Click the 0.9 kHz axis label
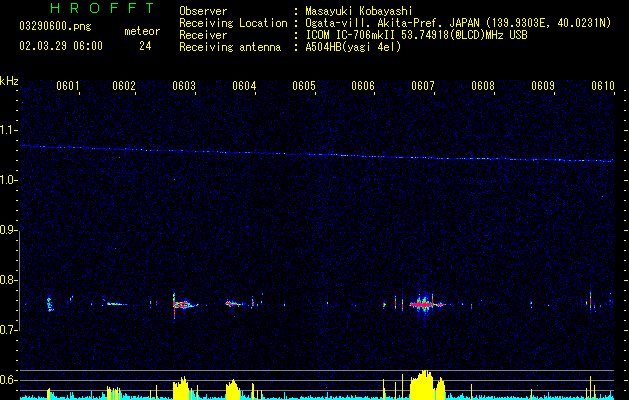This screenshot has height=400, width=629. click(x=8, y=230)
